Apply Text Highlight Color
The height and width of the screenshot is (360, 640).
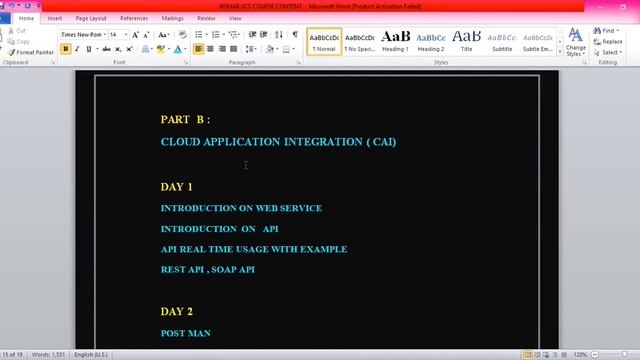160,49
